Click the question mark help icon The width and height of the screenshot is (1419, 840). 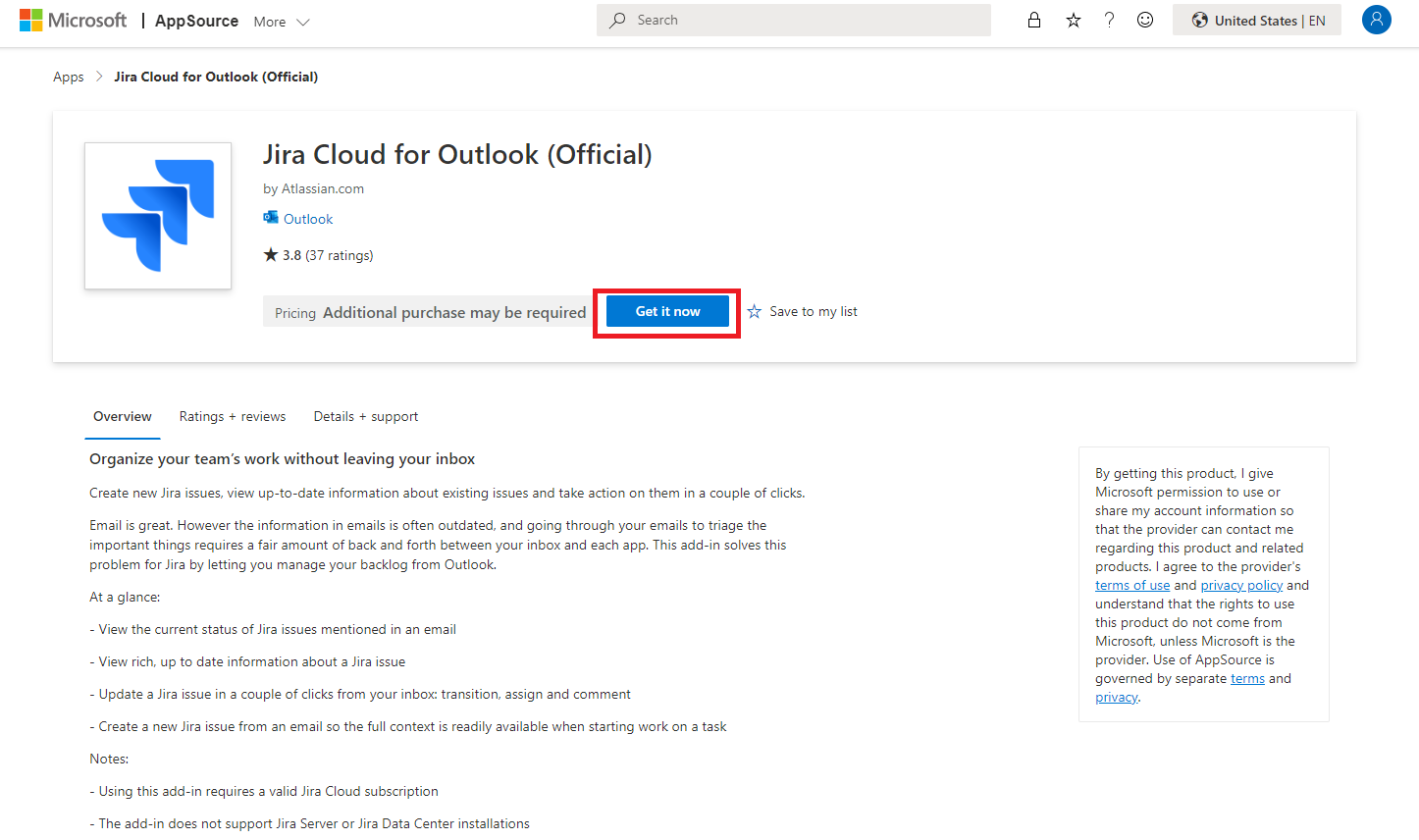(1109, 20)
